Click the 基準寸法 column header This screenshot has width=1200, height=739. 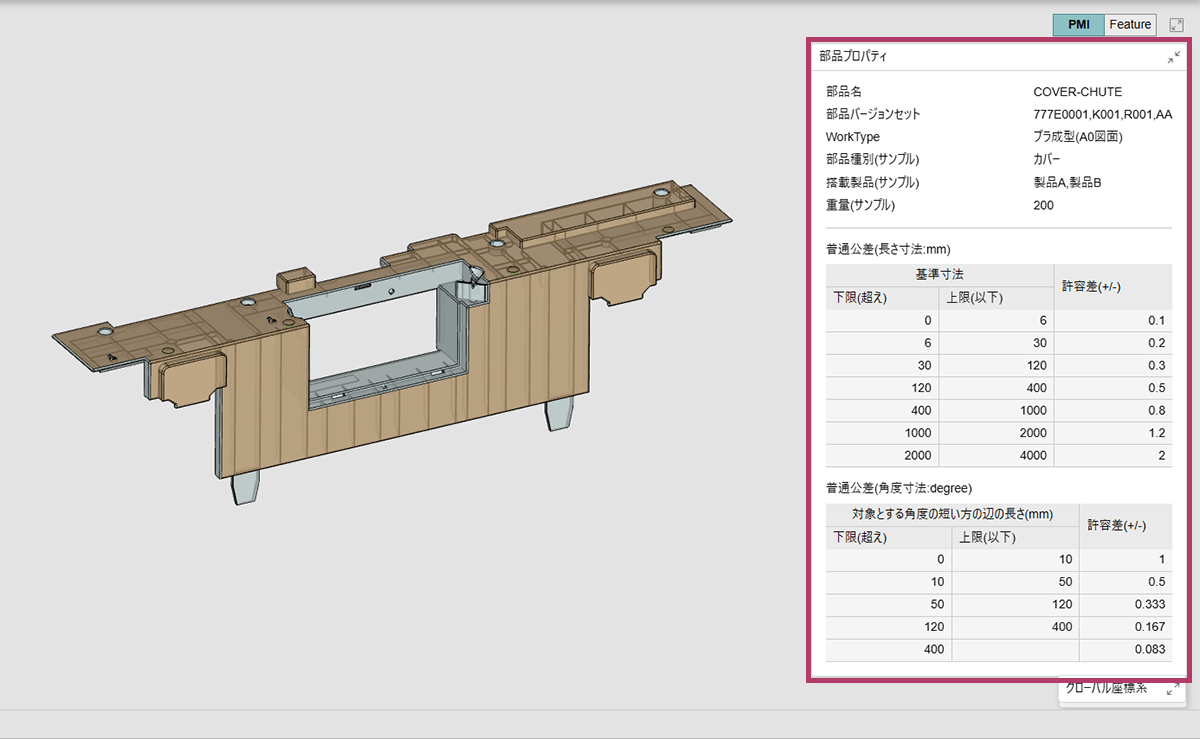click(x=939, y=275)
